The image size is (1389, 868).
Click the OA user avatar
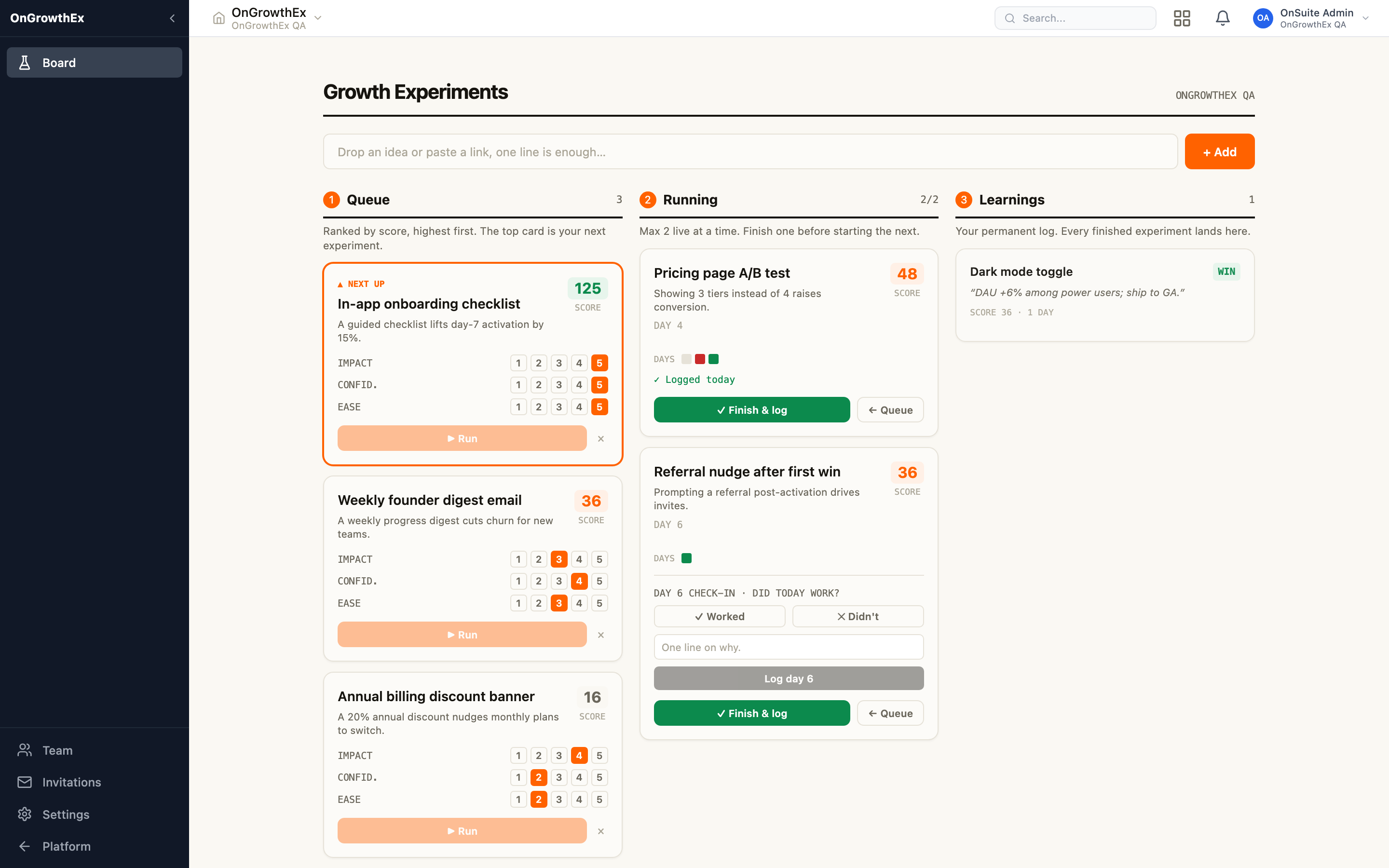[1263, 18]
